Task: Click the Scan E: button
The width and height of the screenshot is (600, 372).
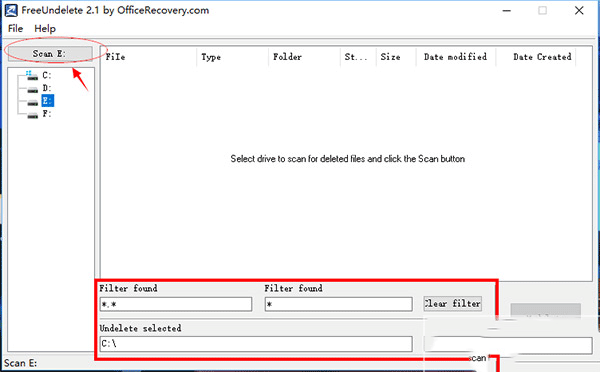Action: 50,54
